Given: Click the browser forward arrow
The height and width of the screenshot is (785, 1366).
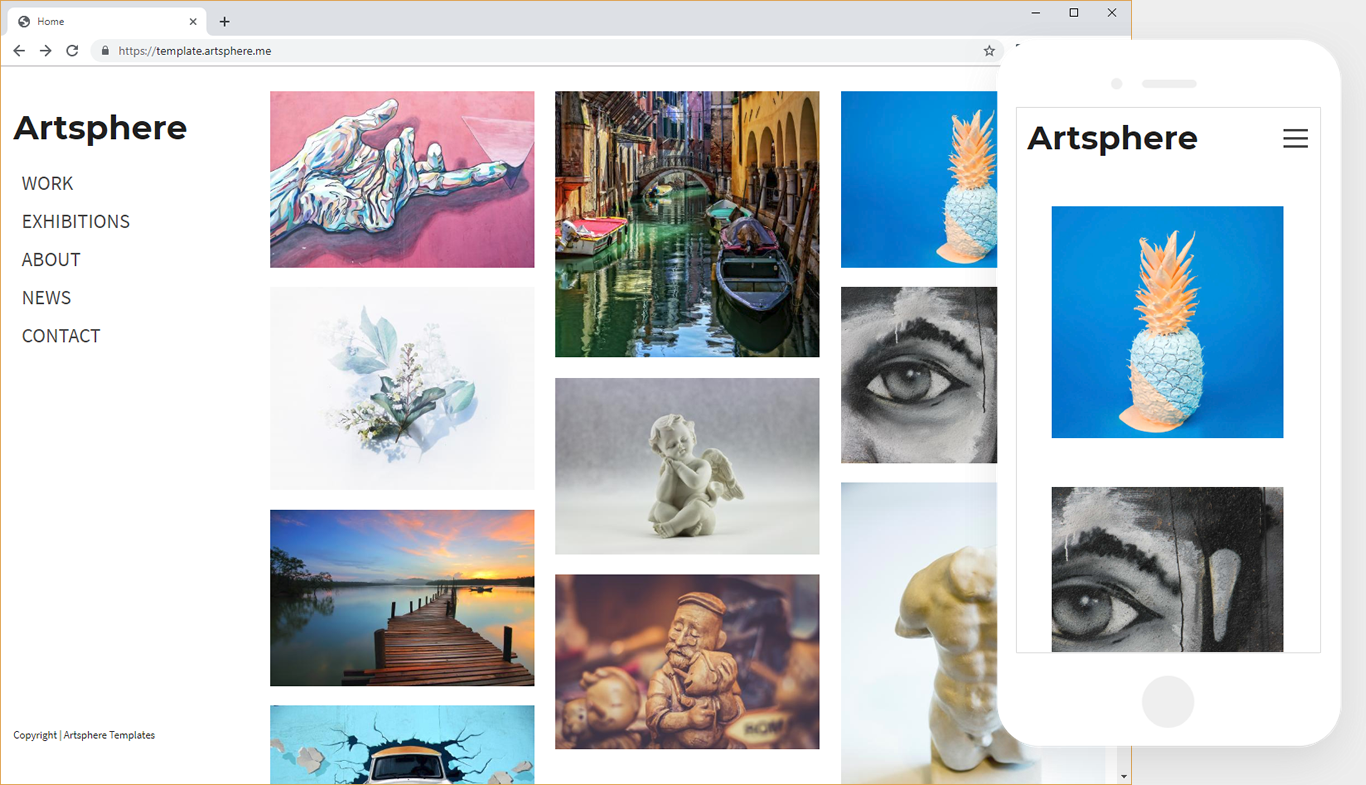Looking at the screenshot, I should pyautogui.click(x=45, y=51).
